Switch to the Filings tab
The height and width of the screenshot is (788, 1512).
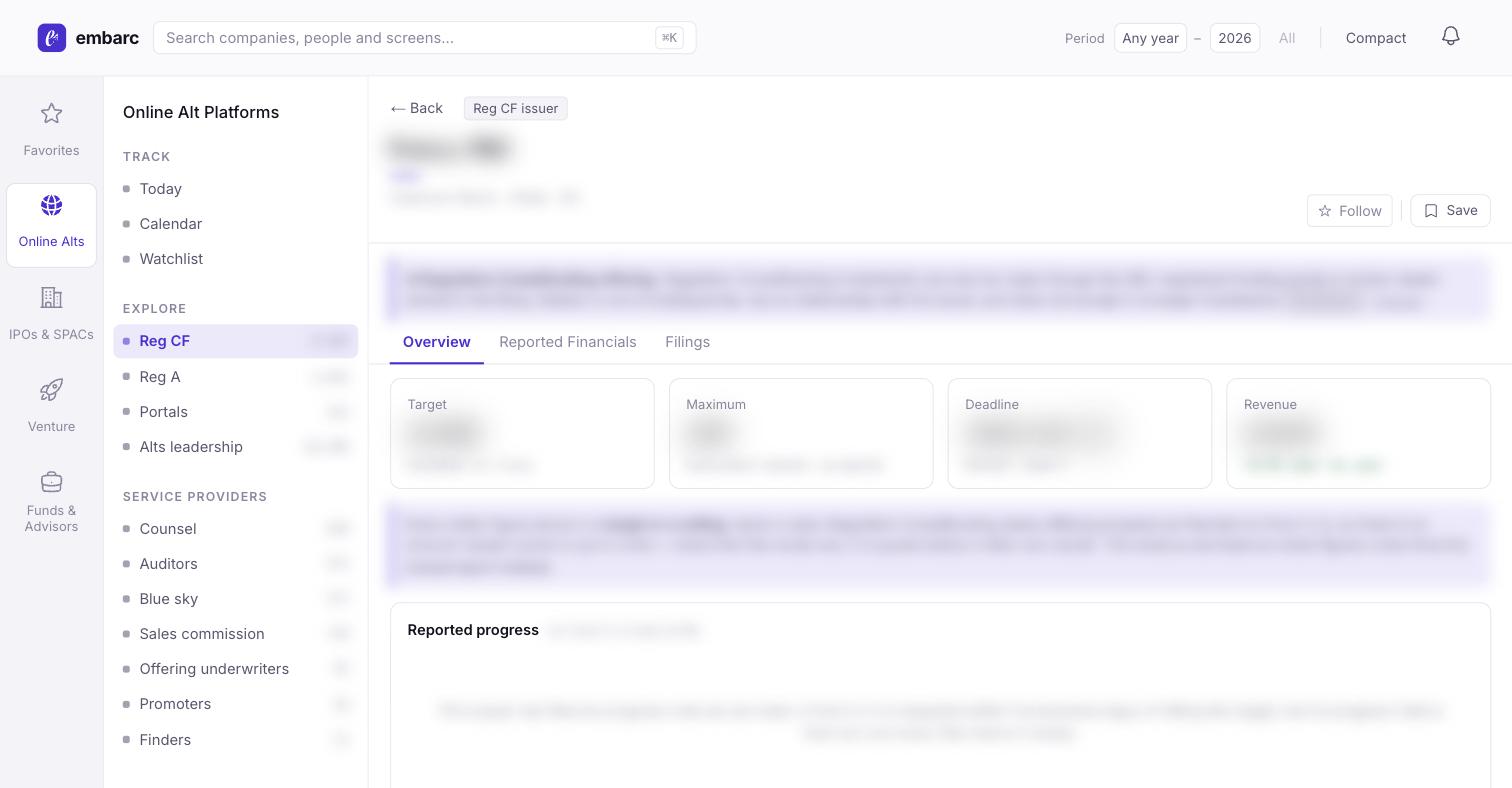pos(687,342)
